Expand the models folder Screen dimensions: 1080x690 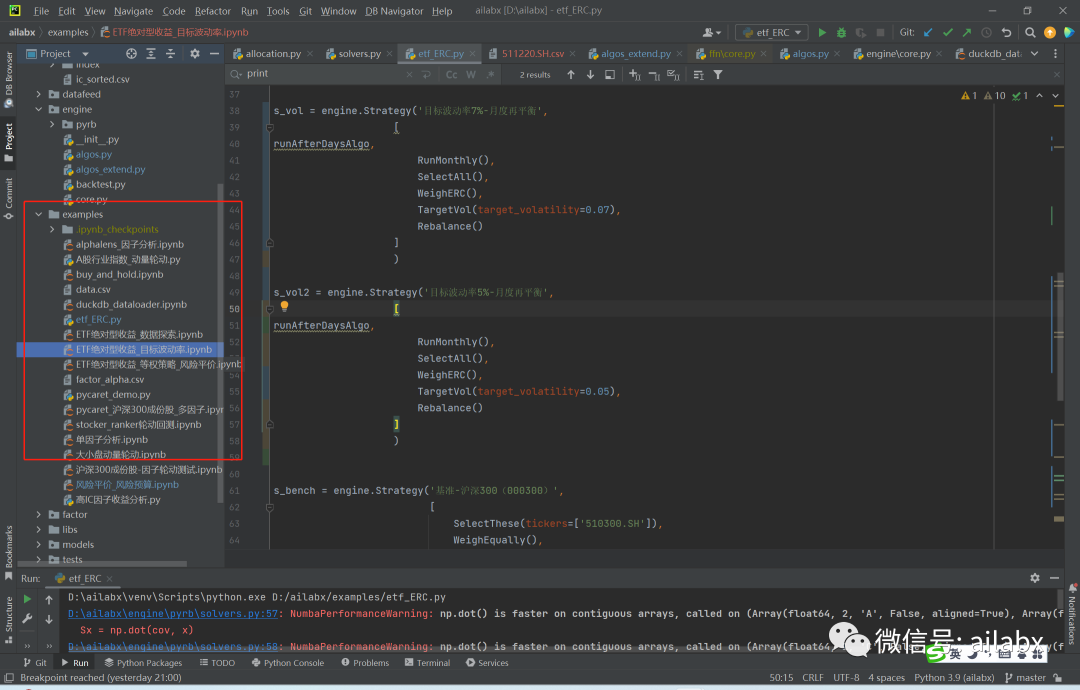(x=39, y=545)
